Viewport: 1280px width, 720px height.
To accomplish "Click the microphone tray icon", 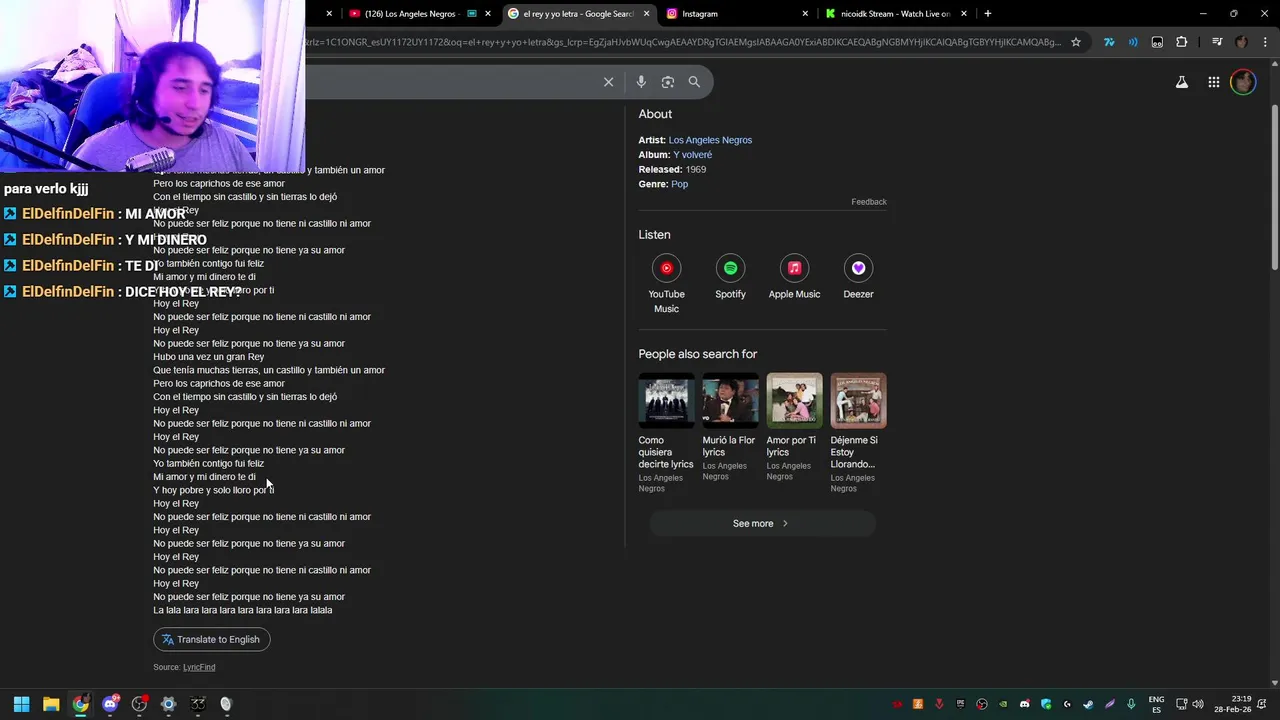I will coord(1131,704).
